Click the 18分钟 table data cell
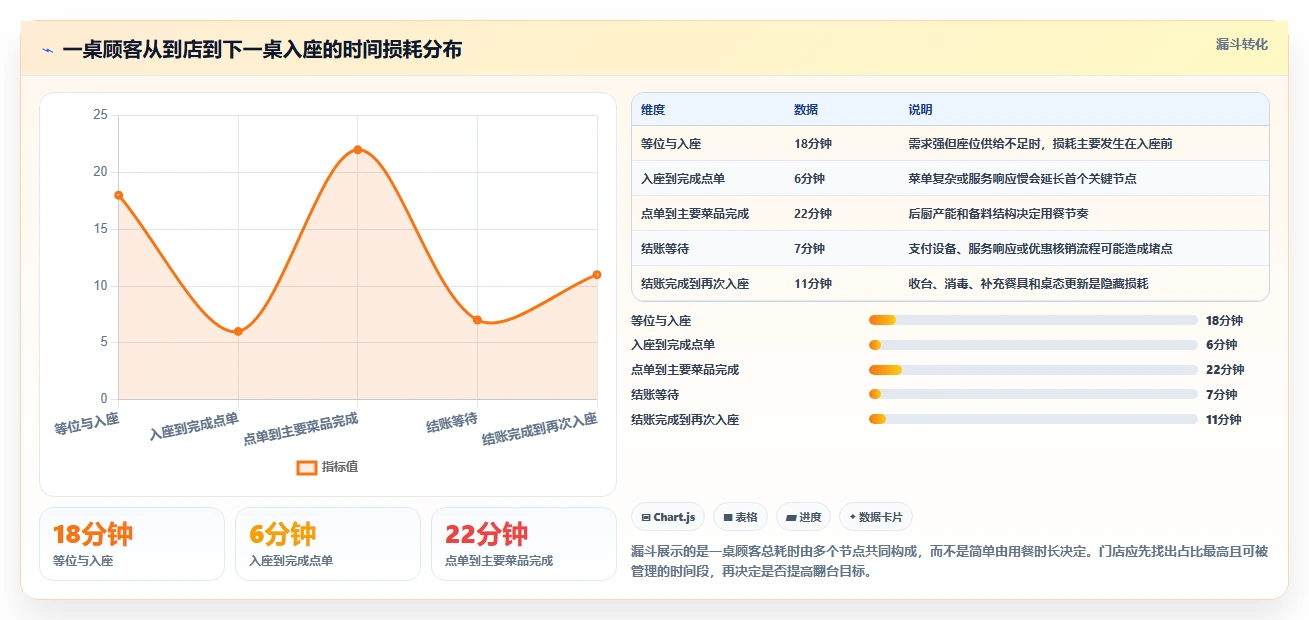The height and width of the screenshot is (620, 1309). tap(813, 144)
